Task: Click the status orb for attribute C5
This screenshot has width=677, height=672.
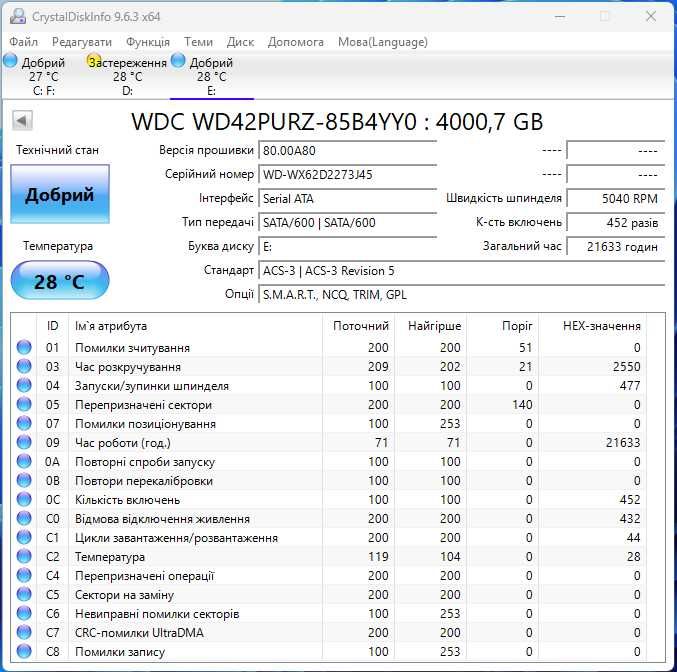Action: 24,594
